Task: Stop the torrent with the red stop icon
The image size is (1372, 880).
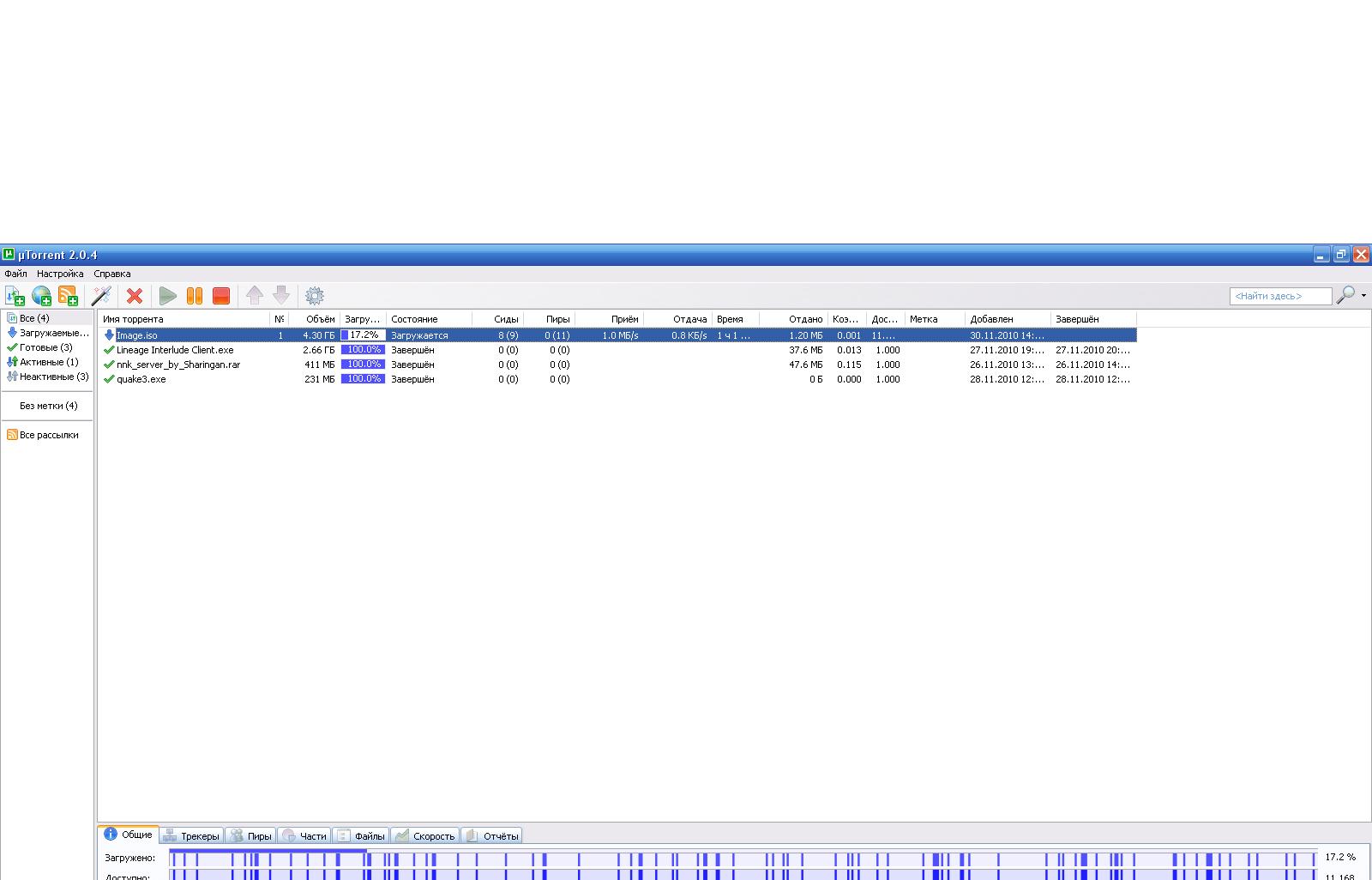Action: coord(221,296)
